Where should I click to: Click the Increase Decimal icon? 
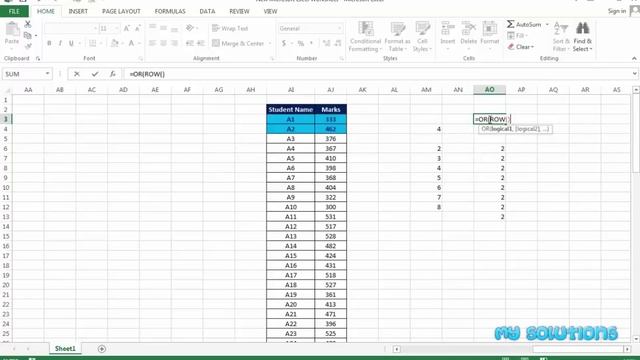326,43
